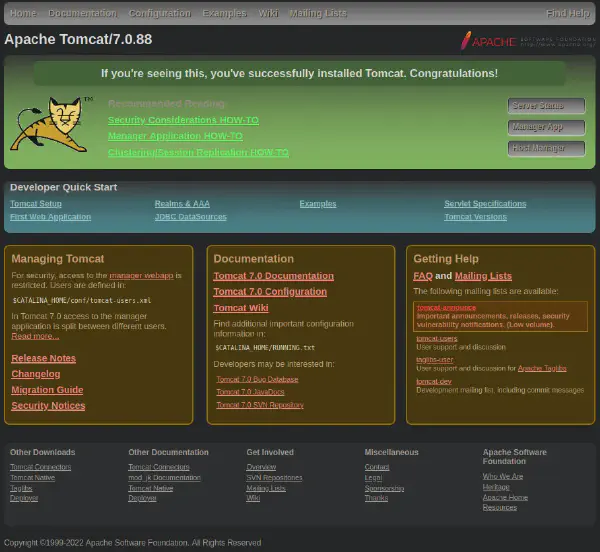Open Deployer under Other Downloads
Viewport: 600px width, 552px height.
24,498
